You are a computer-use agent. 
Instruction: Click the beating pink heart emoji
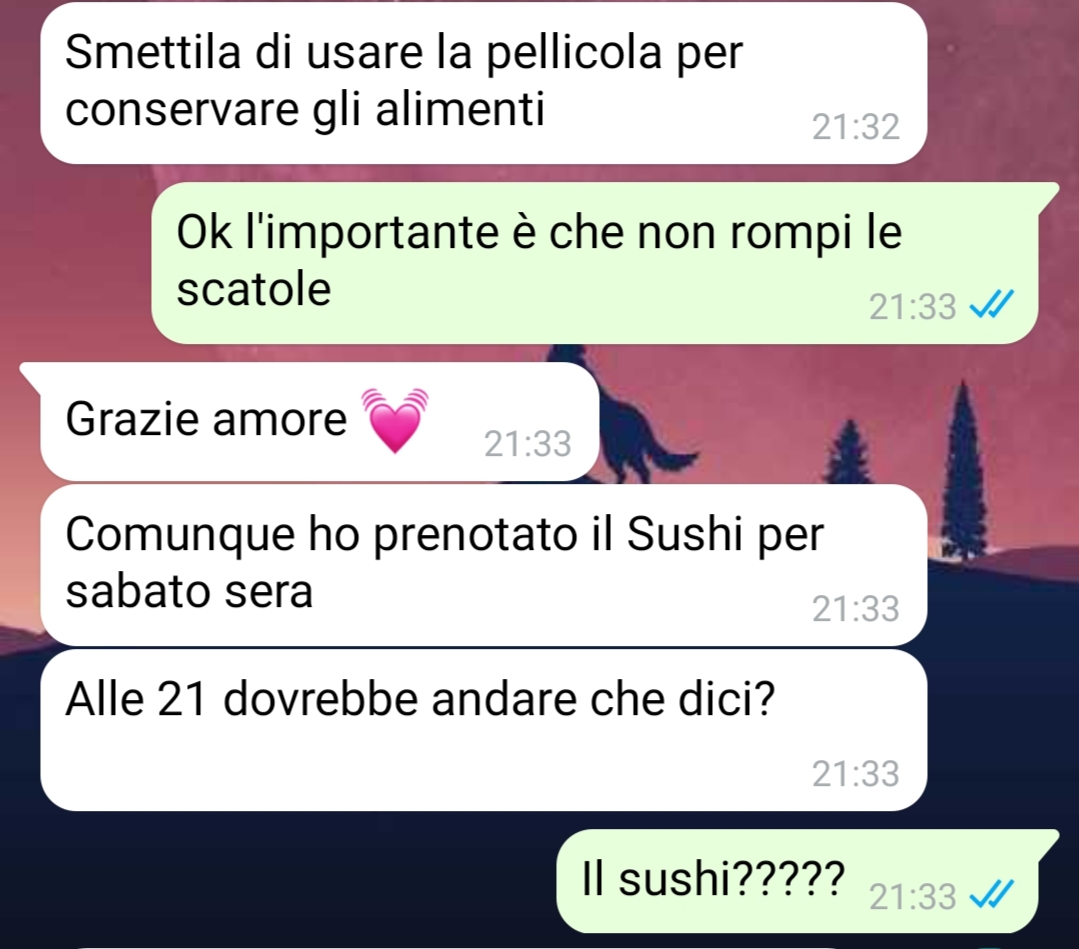pyautogui.click(x=395, y=420)
